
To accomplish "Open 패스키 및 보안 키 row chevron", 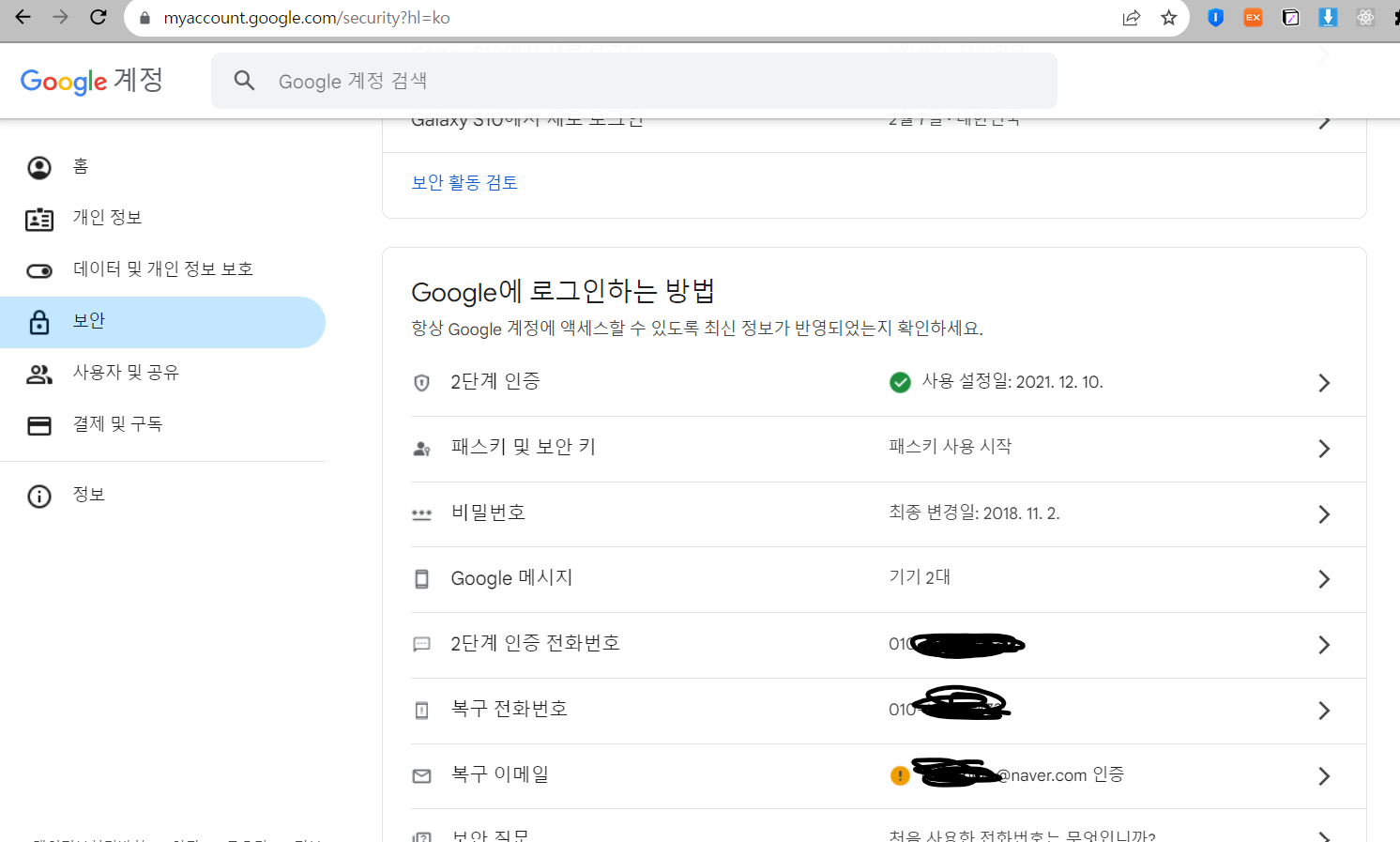I will [x=1324, y=449].
